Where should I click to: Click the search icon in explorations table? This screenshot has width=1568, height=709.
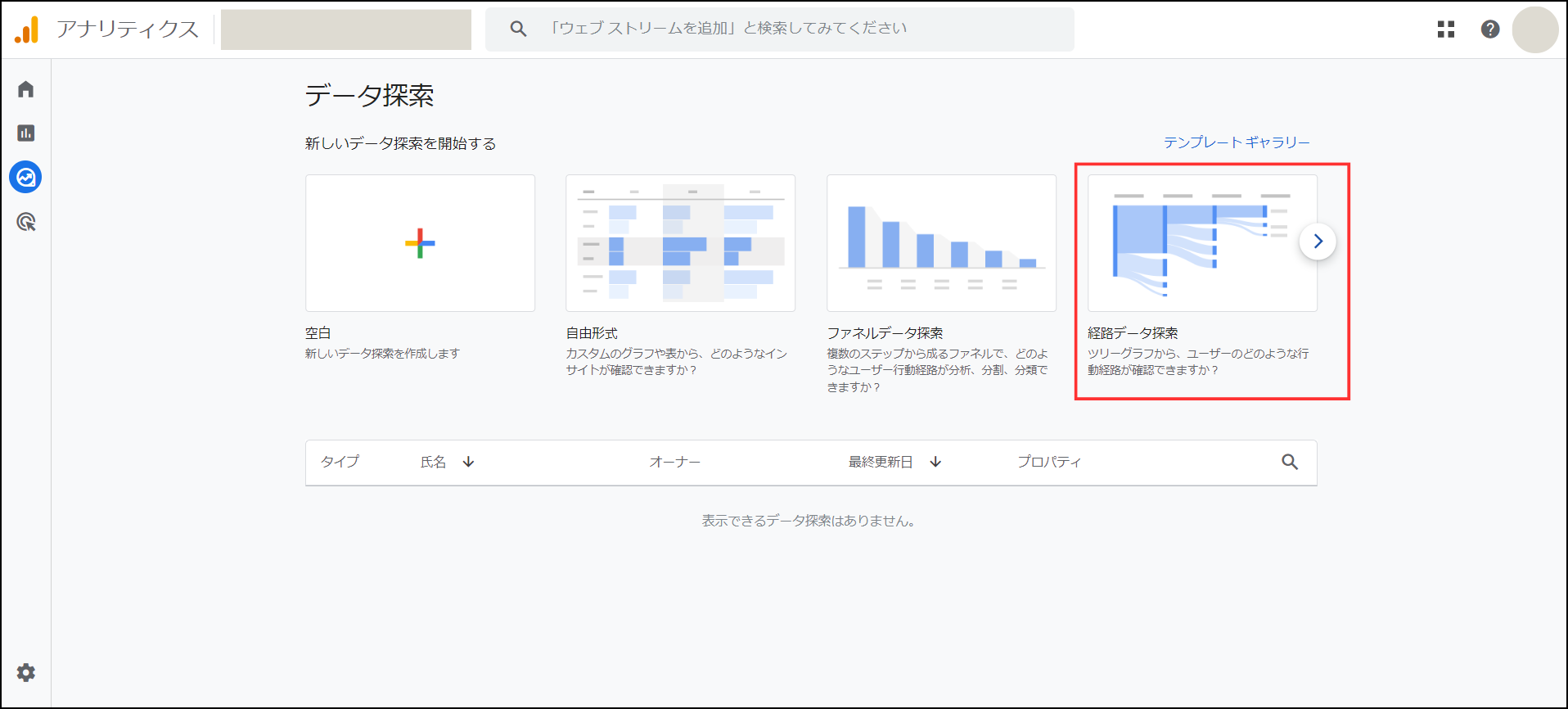pos(1290,462)
